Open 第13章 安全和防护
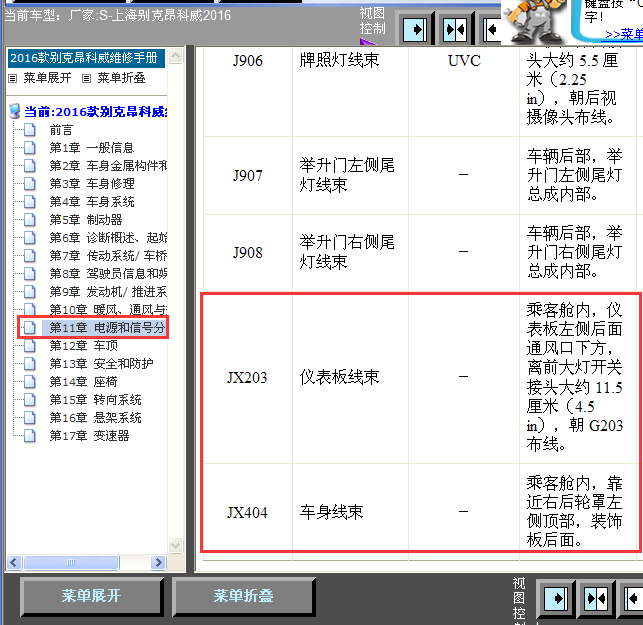 [101, 364]
